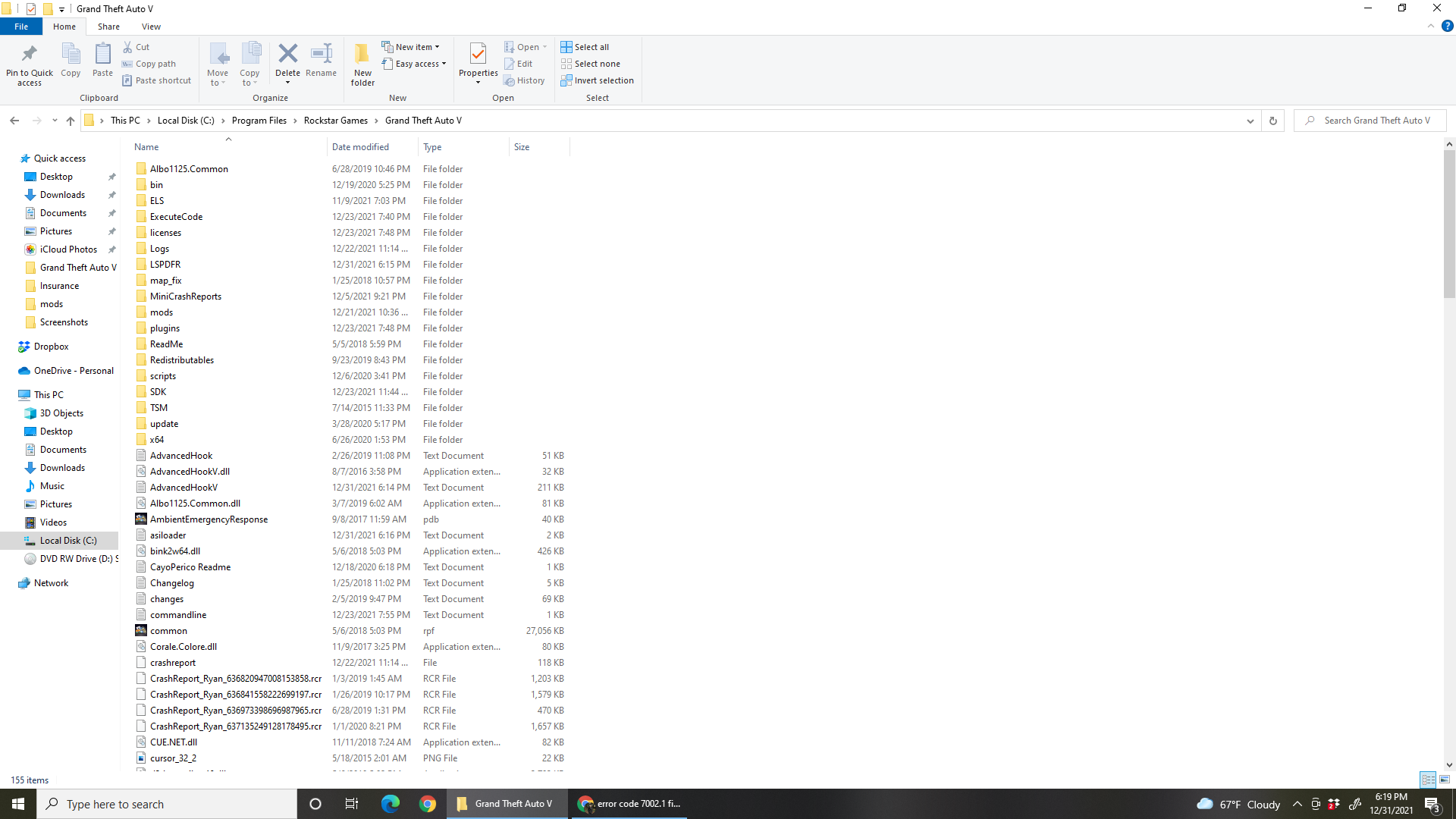Expand address bar history dropdown arrow
The height and width of the screenshot is (819, 1456).
1250,121
